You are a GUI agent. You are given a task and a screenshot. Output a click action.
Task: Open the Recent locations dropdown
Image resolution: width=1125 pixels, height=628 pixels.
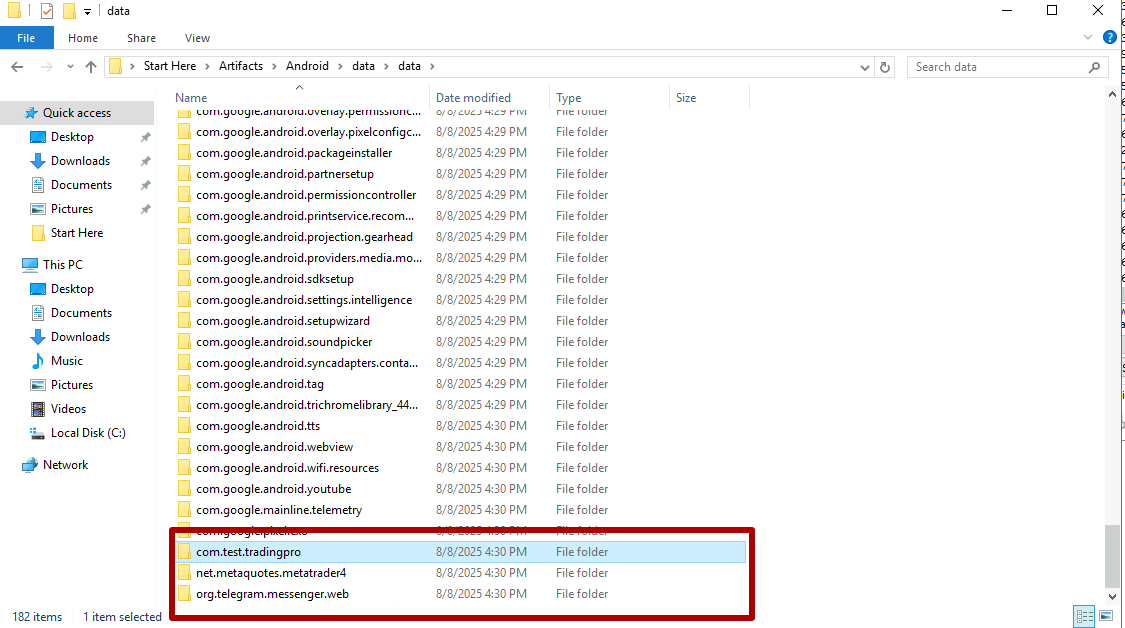tap(70, 67)
